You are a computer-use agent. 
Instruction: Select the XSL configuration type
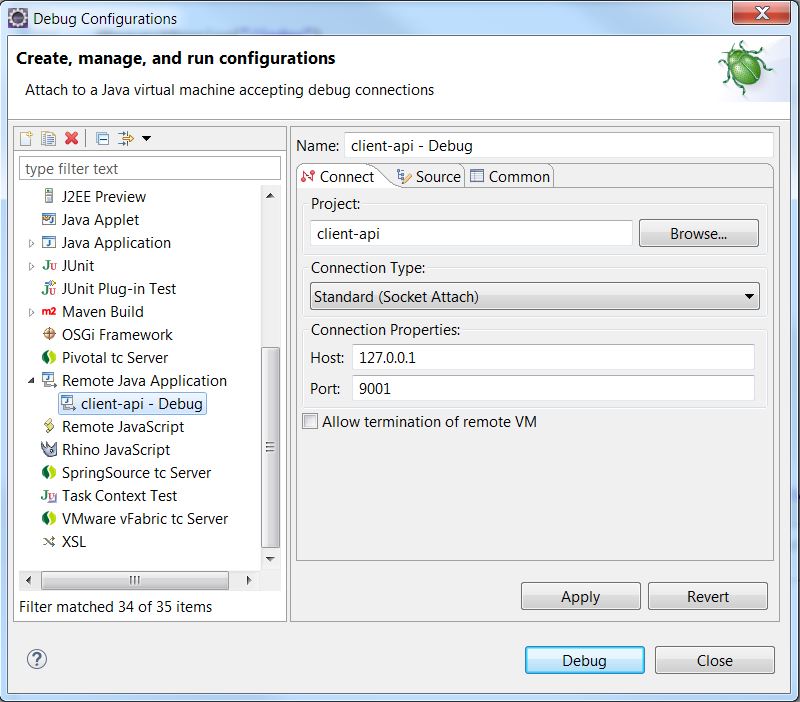tap(74, 541)
